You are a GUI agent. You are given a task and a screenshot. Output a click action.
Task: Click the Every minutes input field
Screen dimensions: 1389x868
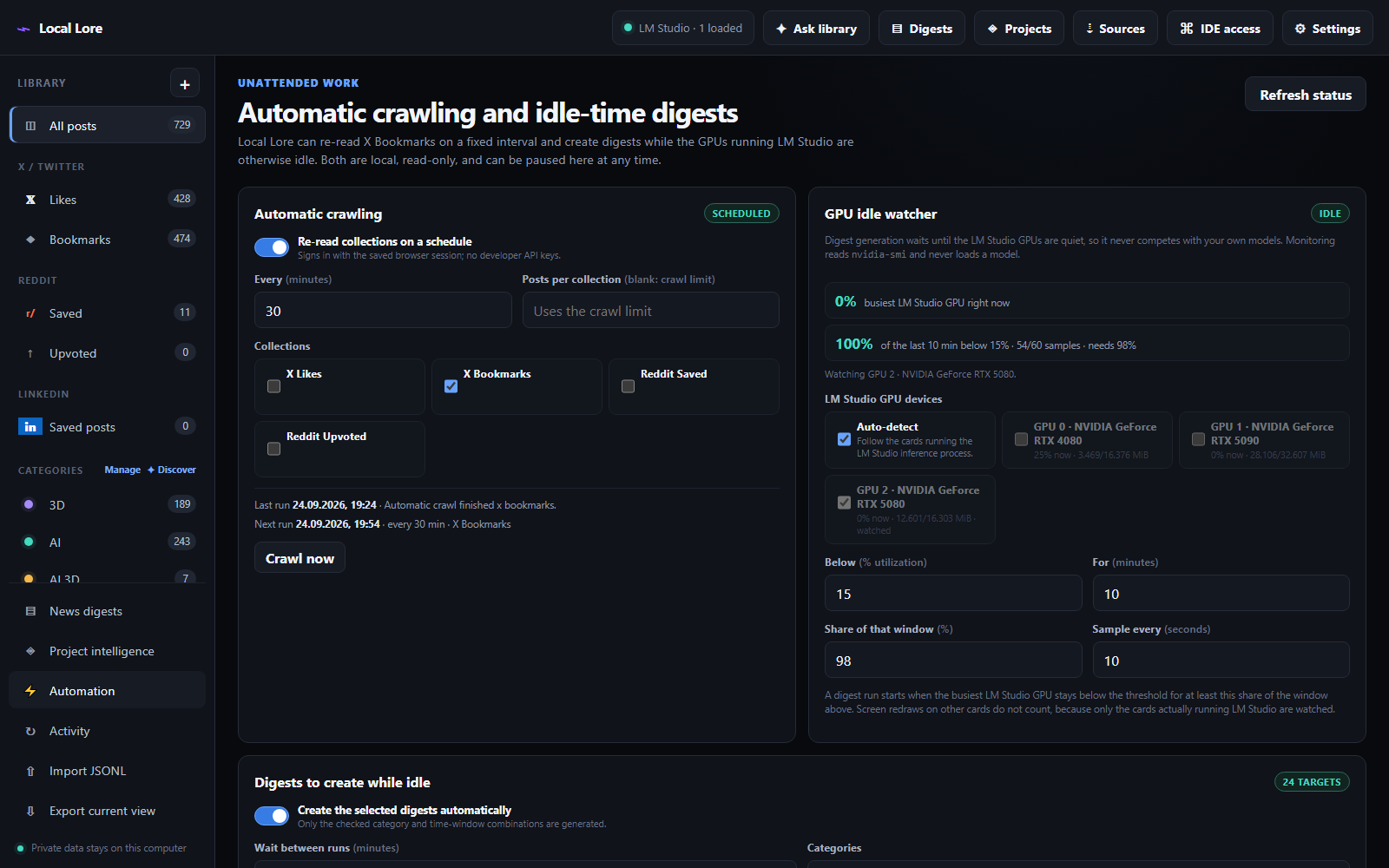(383, 311)
